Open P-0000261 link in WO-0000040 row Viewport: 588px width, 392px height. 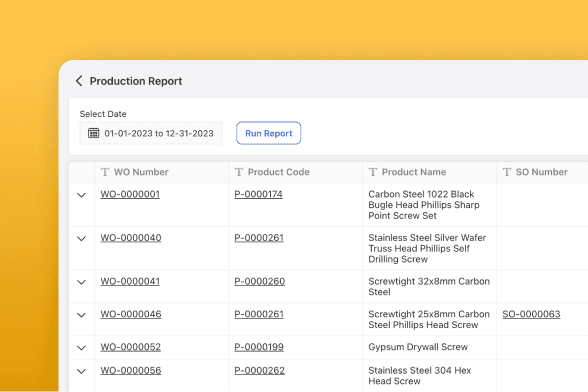259,238
